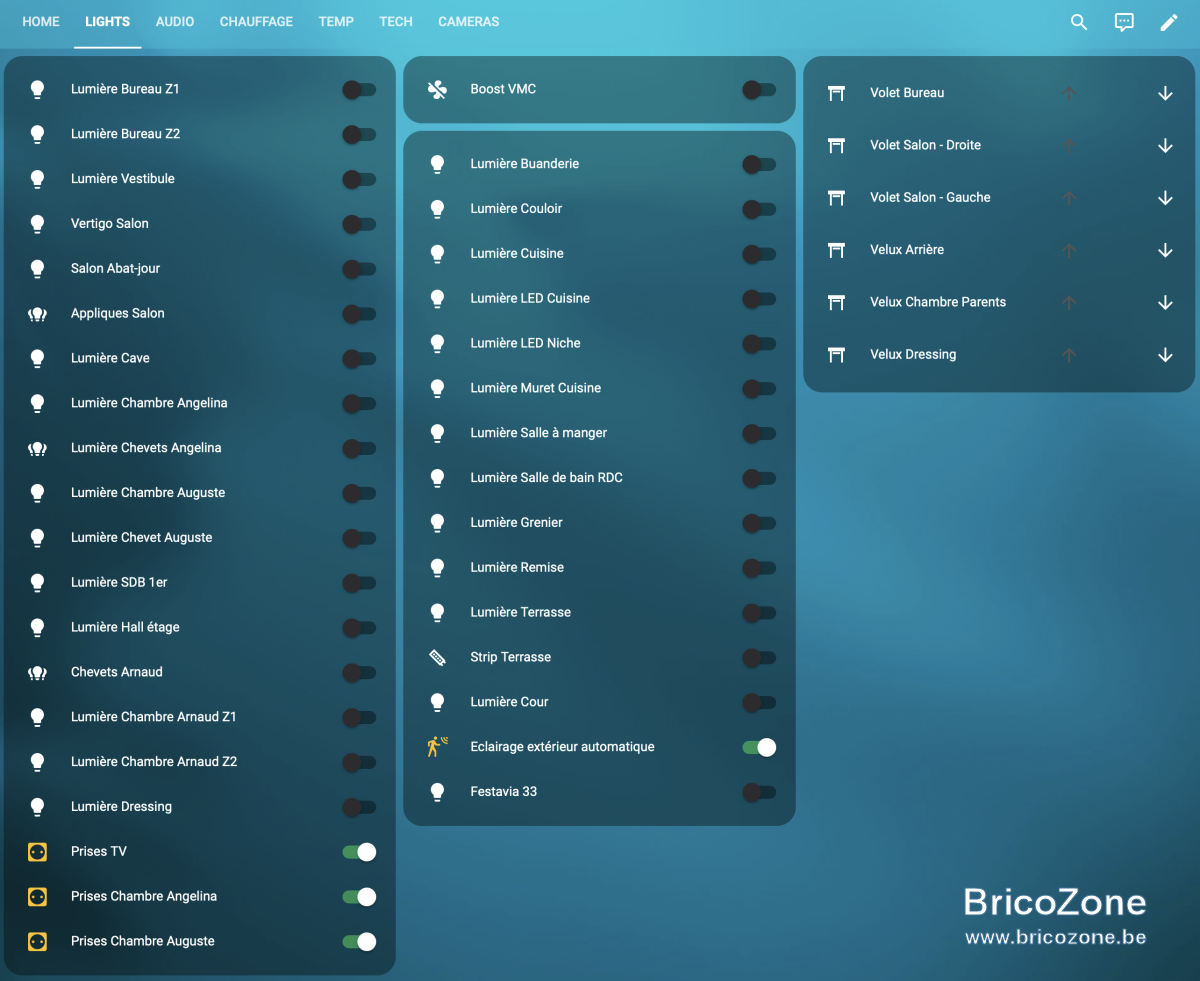Open the assistant chat icon

tap(1124, 22)
